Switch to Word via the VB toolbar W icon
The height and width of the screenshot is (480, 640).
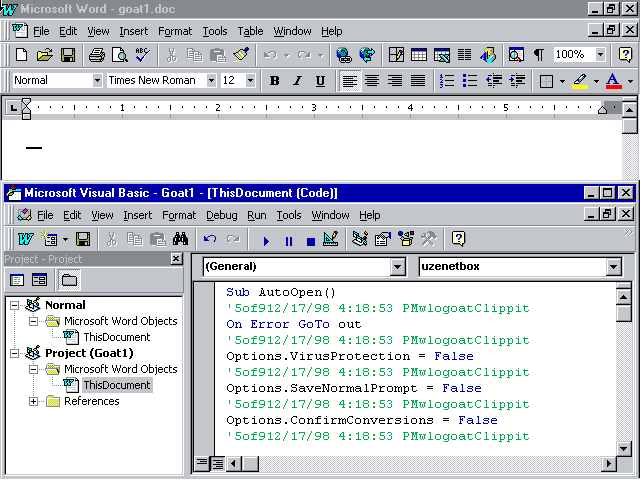(x=25, y=239)
